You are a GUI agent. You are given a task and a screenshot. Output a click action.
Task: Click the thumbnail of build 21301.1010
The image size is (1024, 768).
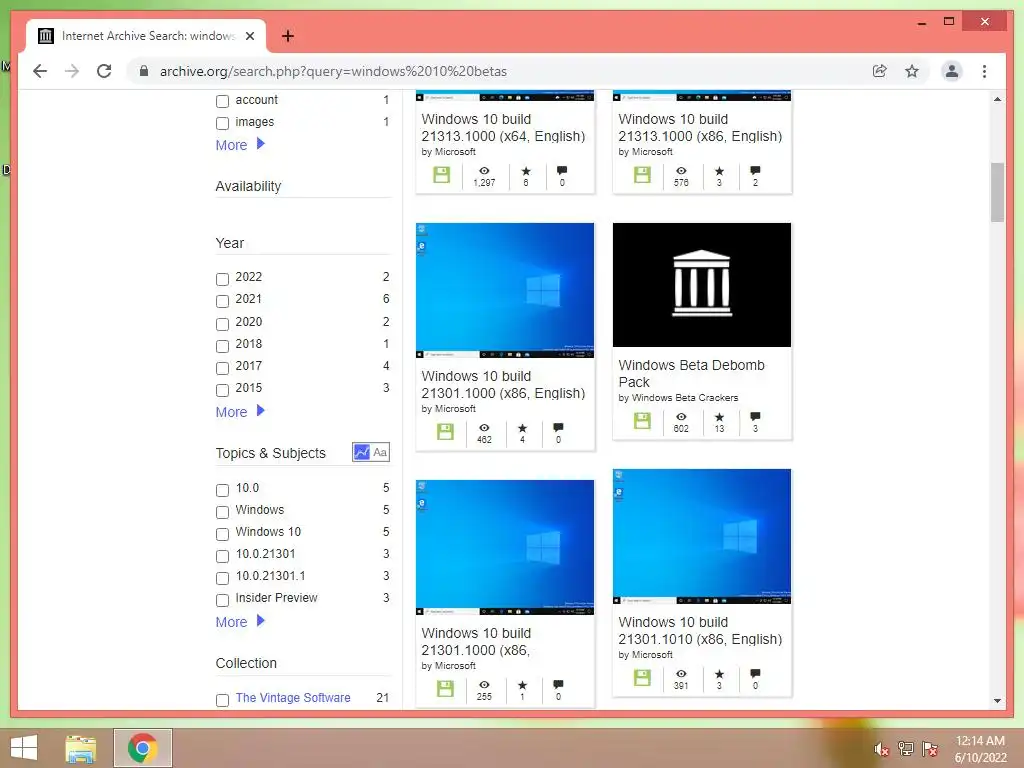click(701, 536)
